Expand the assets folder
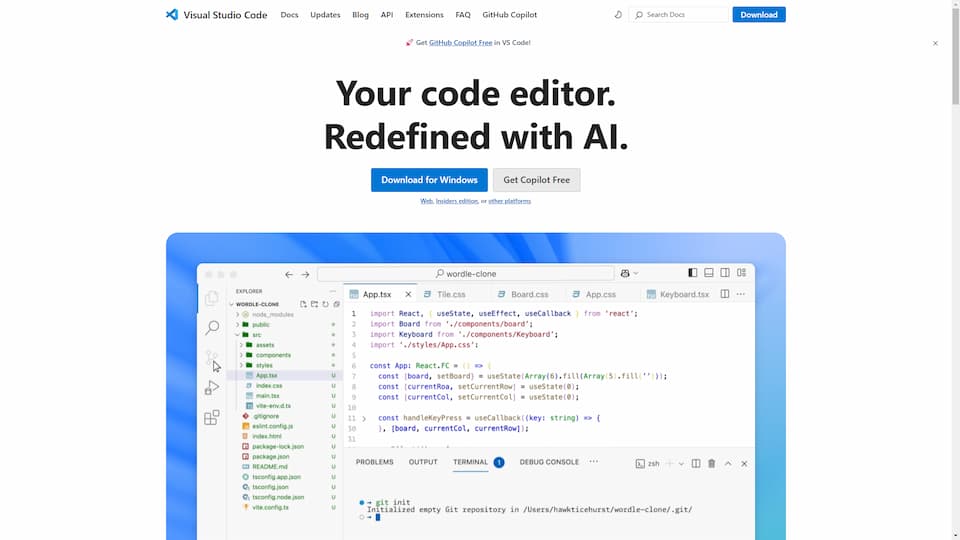Image resolution: width=960 pixels, height=540 pixels. click(x=241, y=345)
